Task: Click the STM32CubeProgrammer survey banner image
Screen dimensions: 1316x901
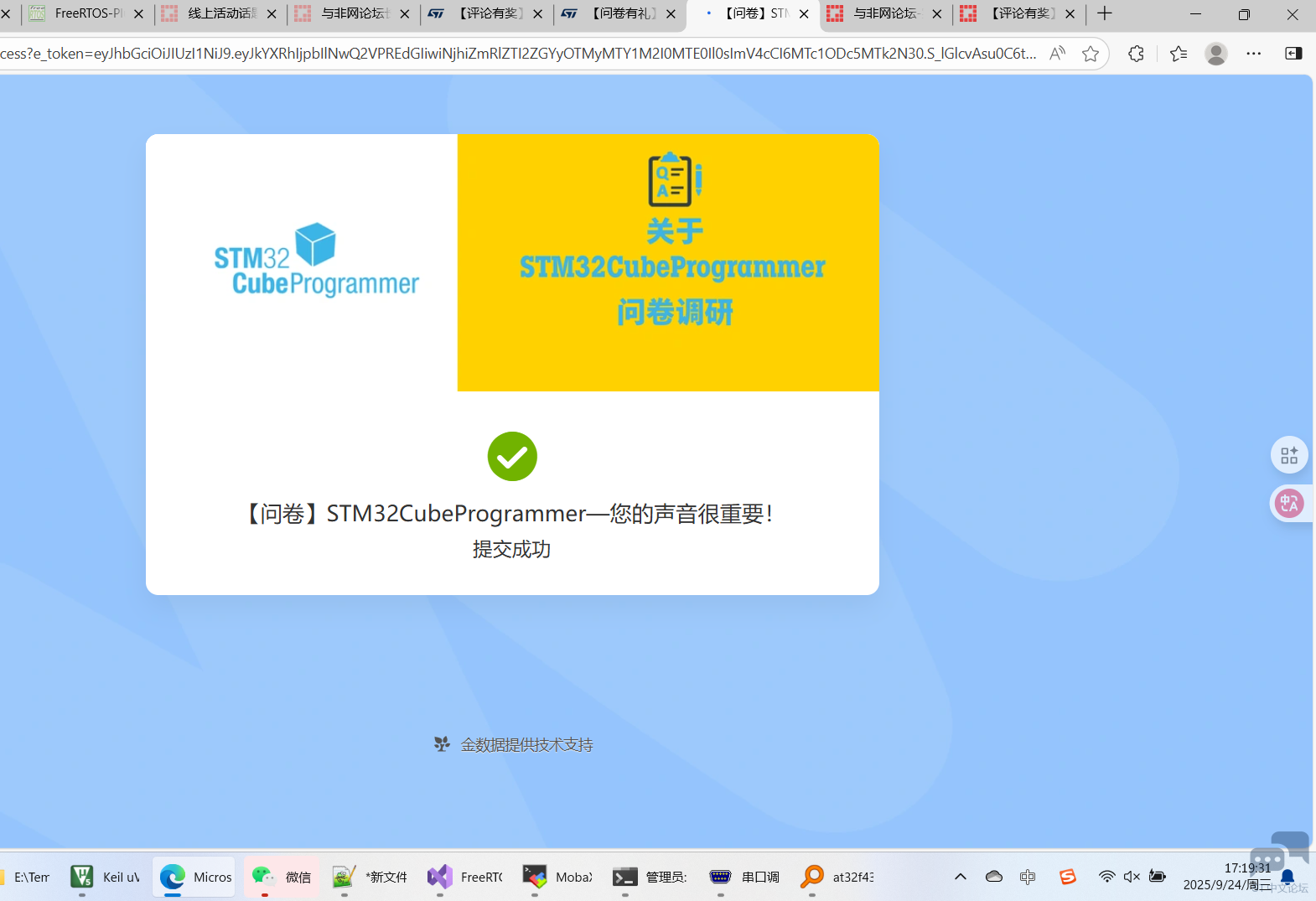Action: click(512, 262)
